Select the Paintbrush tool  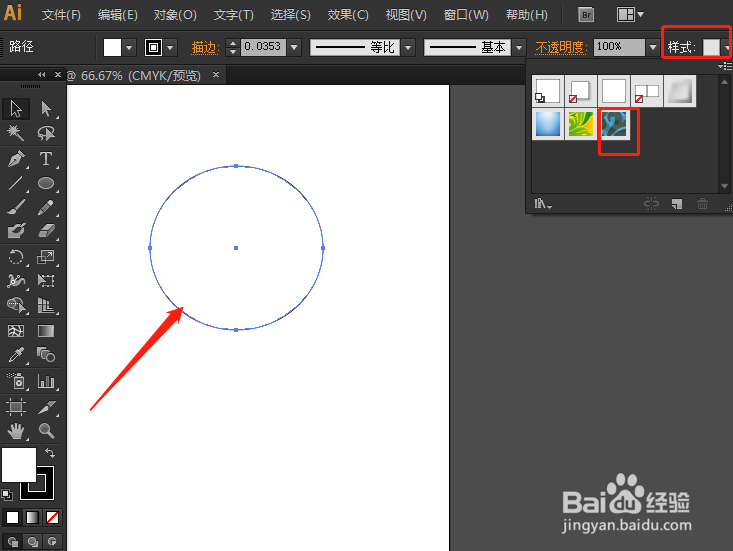16,207
